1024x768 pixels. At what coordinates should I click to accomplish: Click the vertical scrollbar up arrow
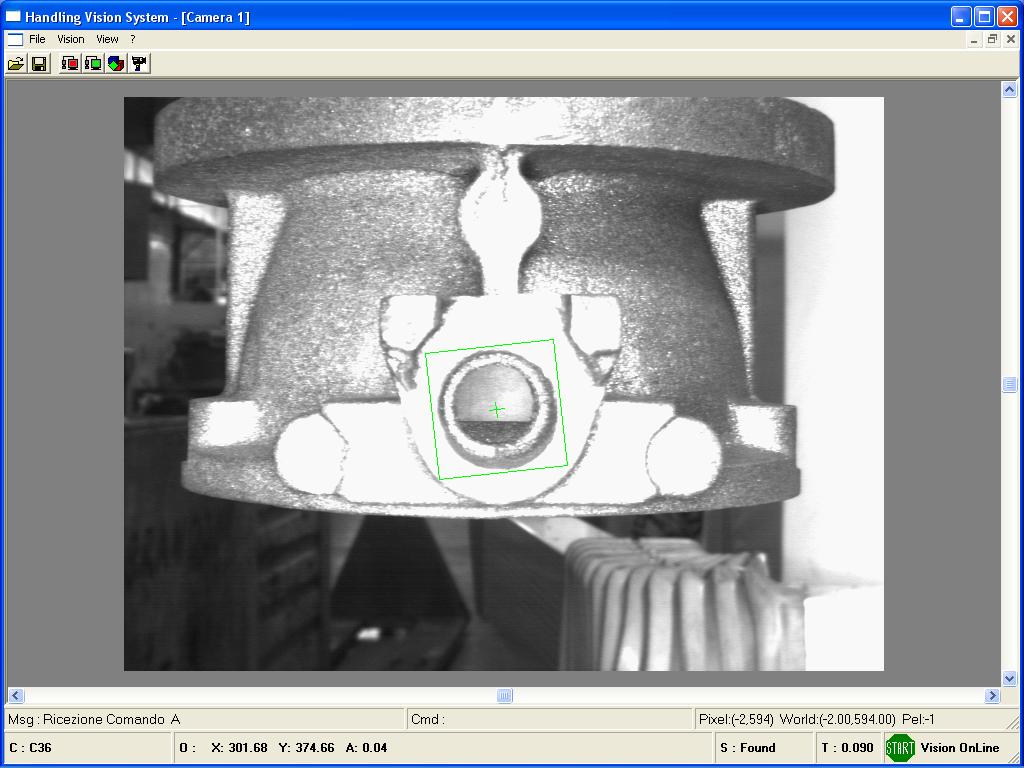1009,89
